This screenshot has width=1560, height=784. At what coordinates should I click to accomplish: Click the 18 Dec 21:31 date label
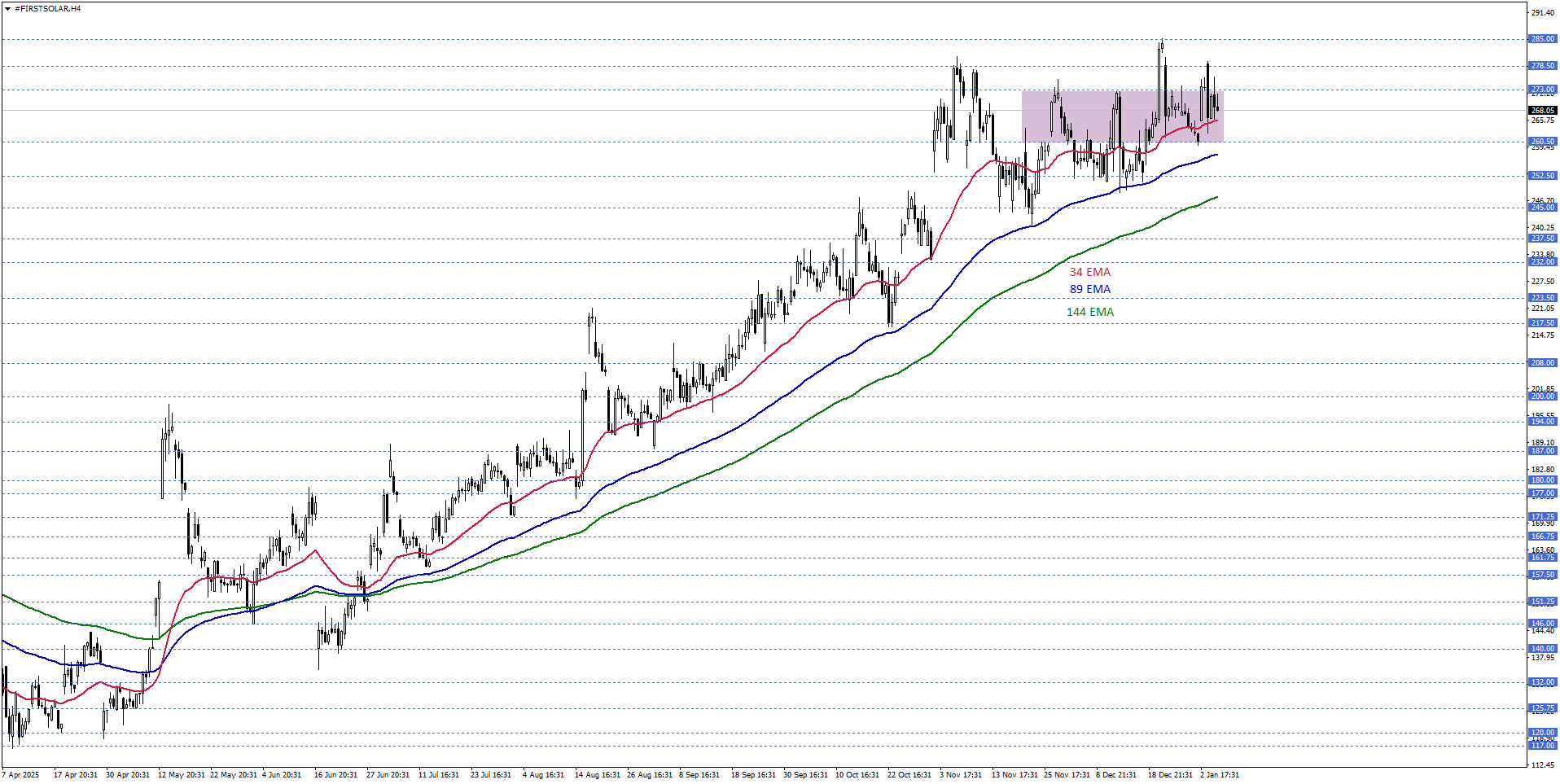[1170, 775]
